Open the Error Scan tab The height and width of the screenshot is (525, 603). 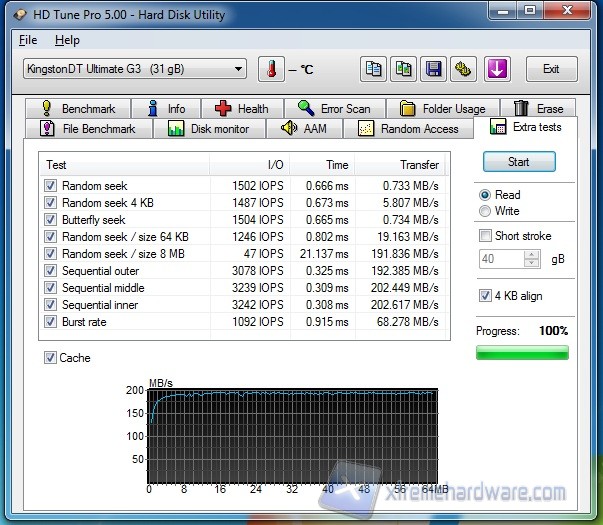click(x=333, y=109)
